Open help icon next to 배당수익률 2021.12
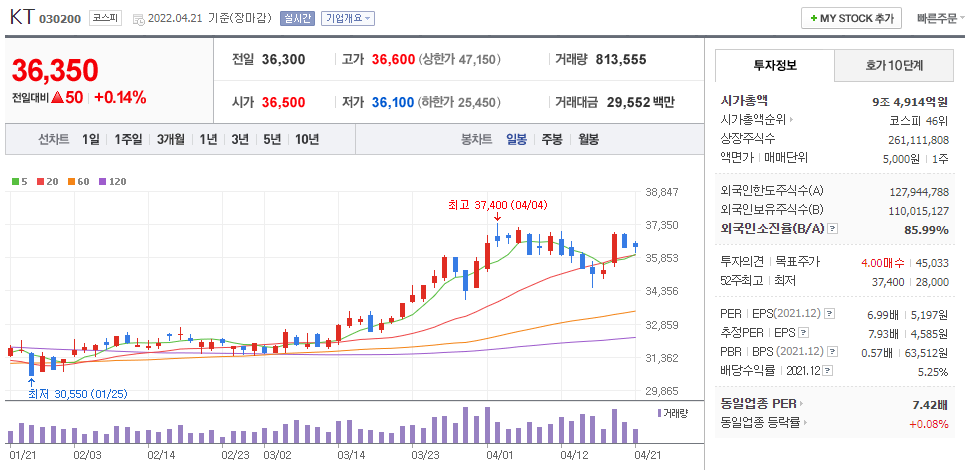 tap(829, 371)
